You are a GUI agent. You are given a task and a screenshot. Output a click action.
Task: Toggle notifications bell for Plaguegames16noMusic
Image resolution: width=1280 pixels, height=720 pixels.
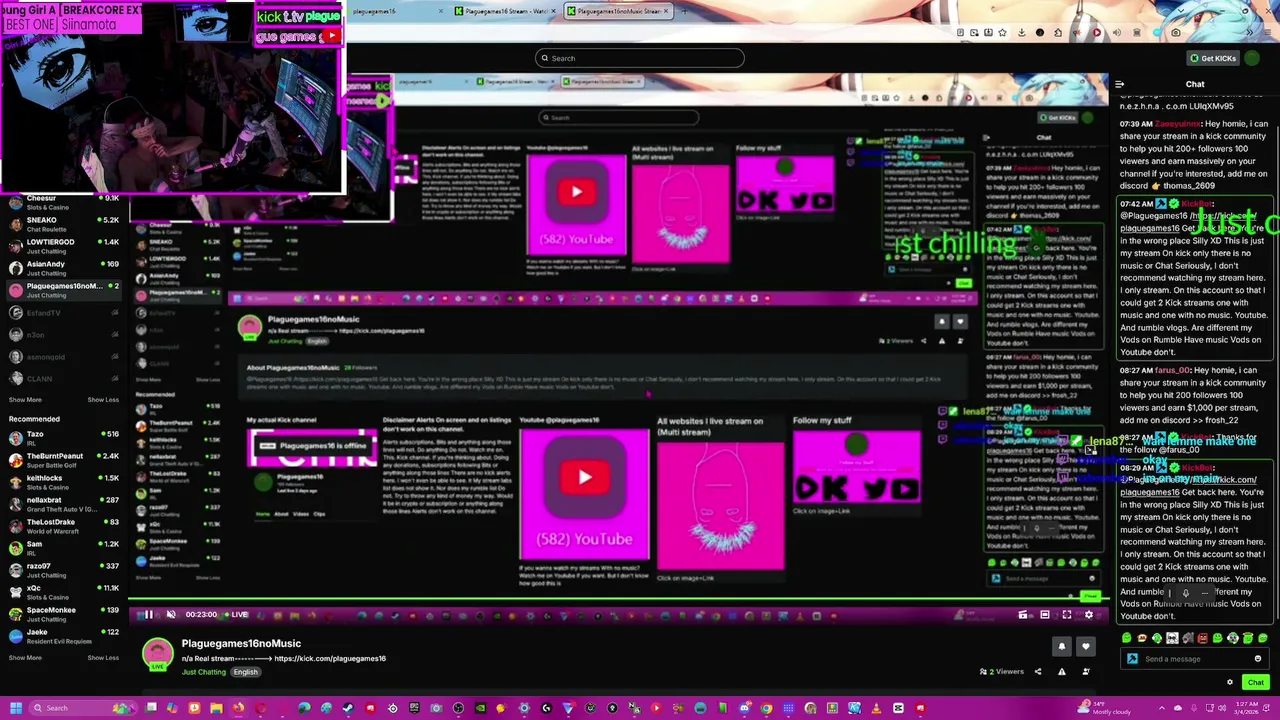tap(1062, 647)
